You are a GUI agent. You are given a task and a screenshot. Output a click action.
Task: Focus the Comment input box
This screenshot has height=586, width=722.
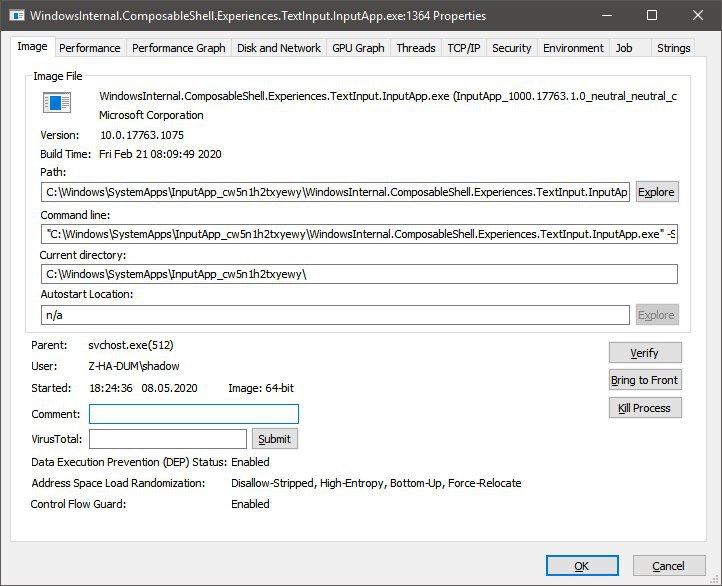click(x=194, y=414)
